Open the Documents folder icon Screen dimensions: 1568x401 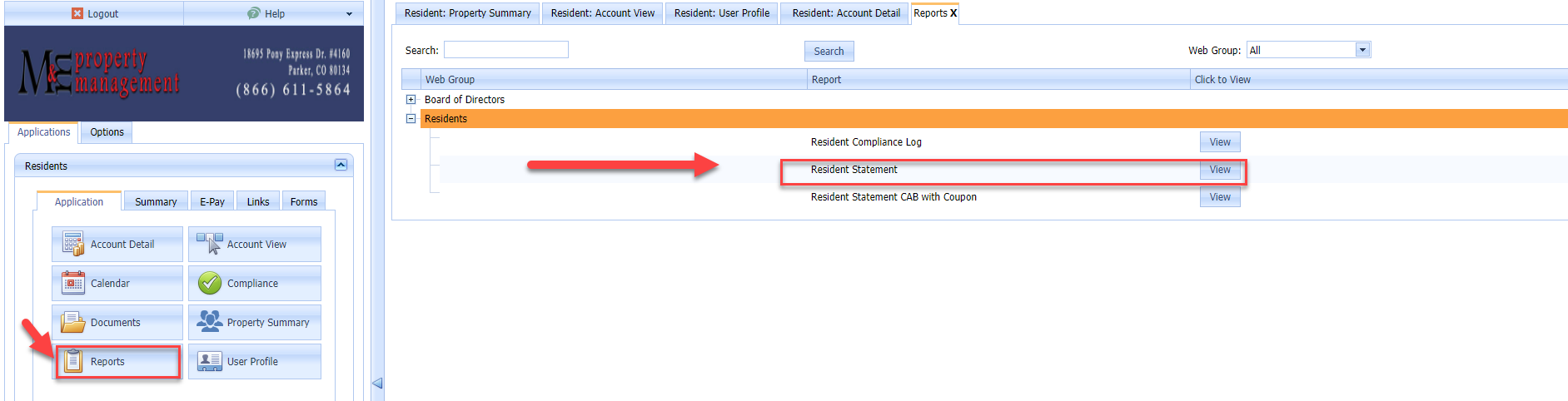click(73, 322)
